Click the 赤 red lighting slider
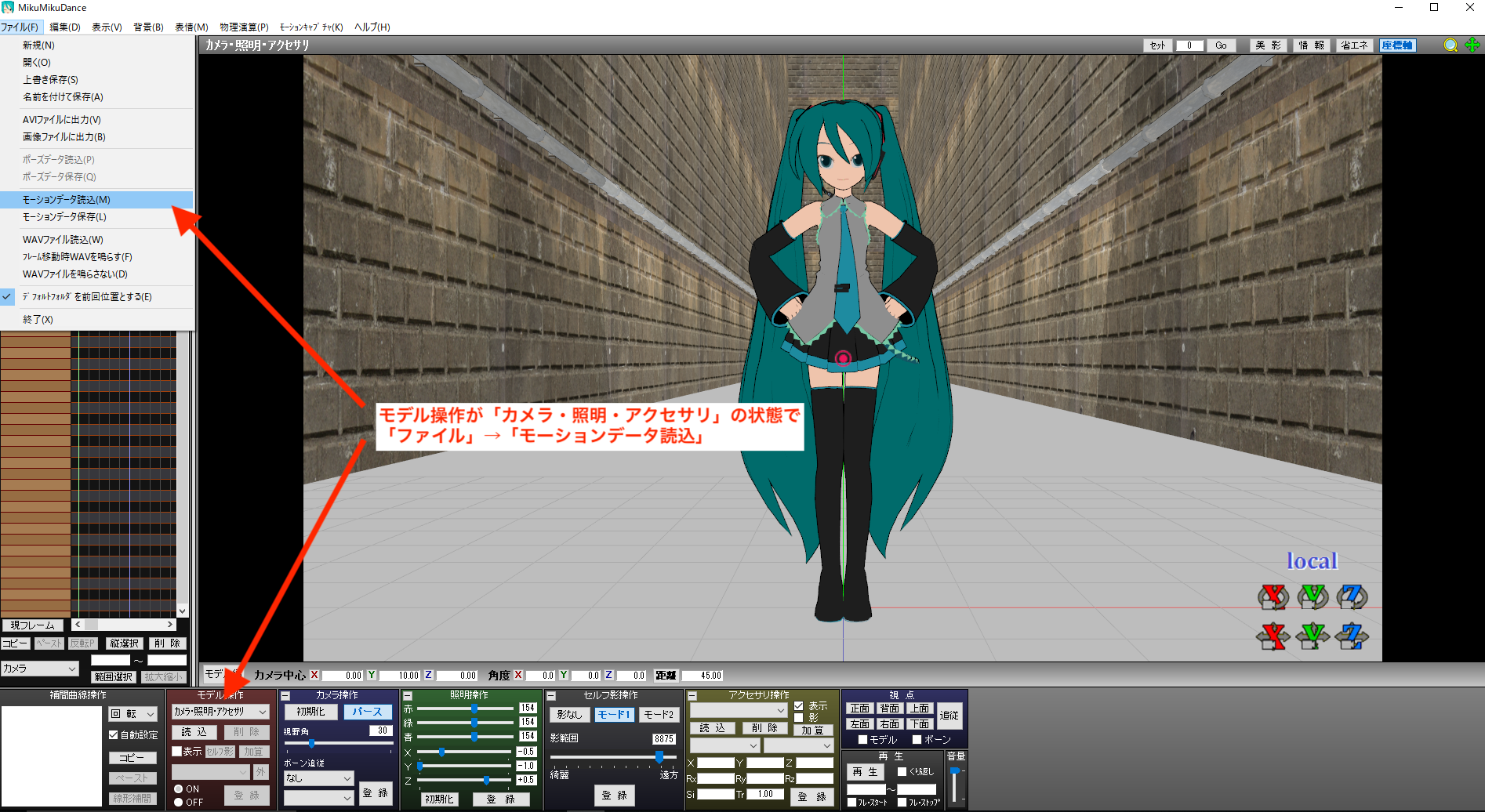 (x=464, y=709)
